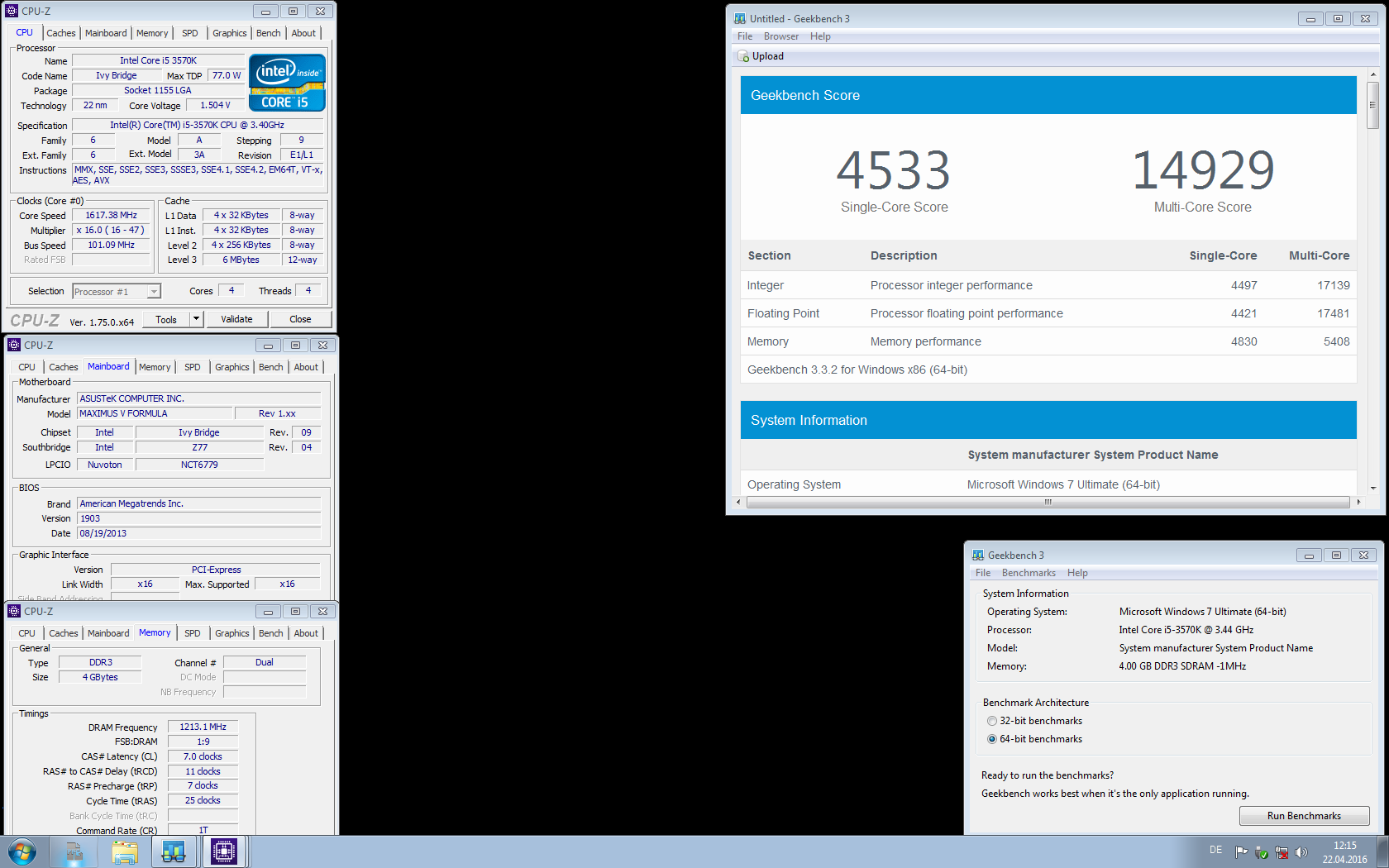1389x868 pixels.
Task: Open the File menu in the Geekbench results window
Action: click(745, 36)
